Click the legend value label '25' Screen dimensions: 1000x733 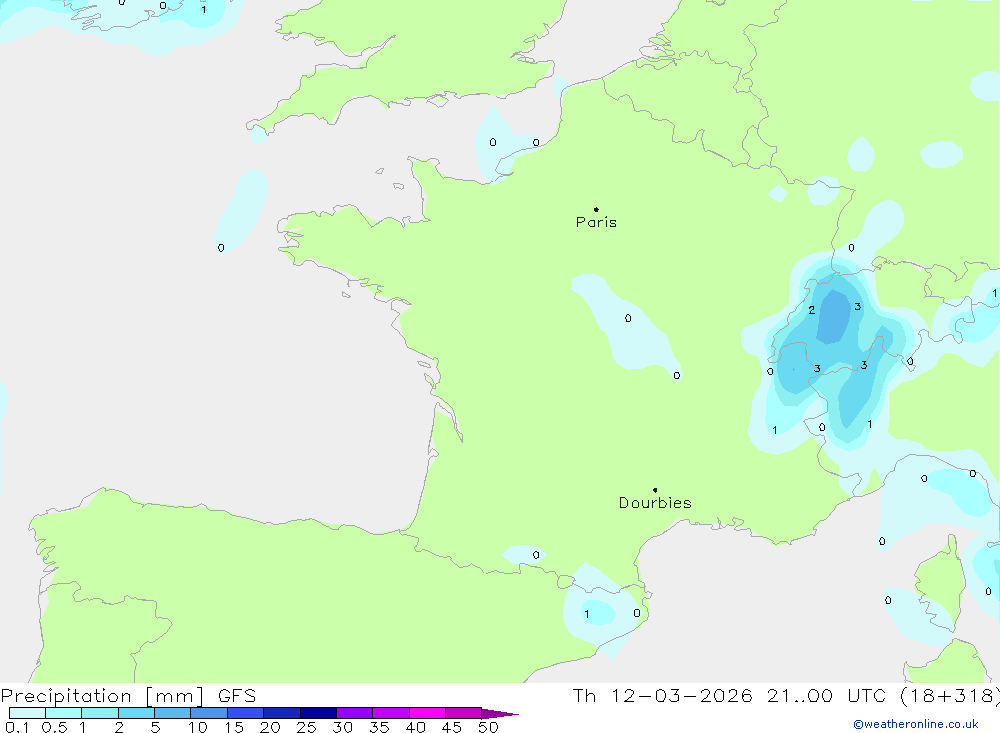pyautogui.click(x=307, y=727)
